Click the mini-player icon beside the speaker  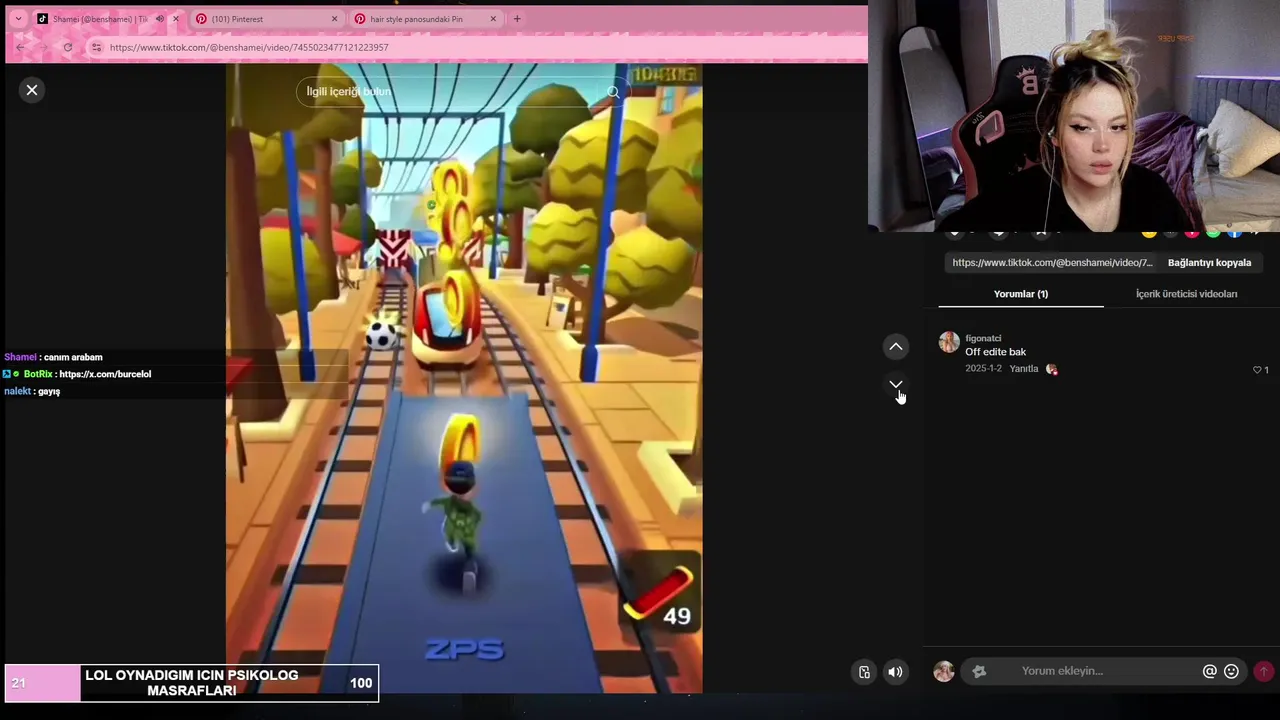(865, 672)
